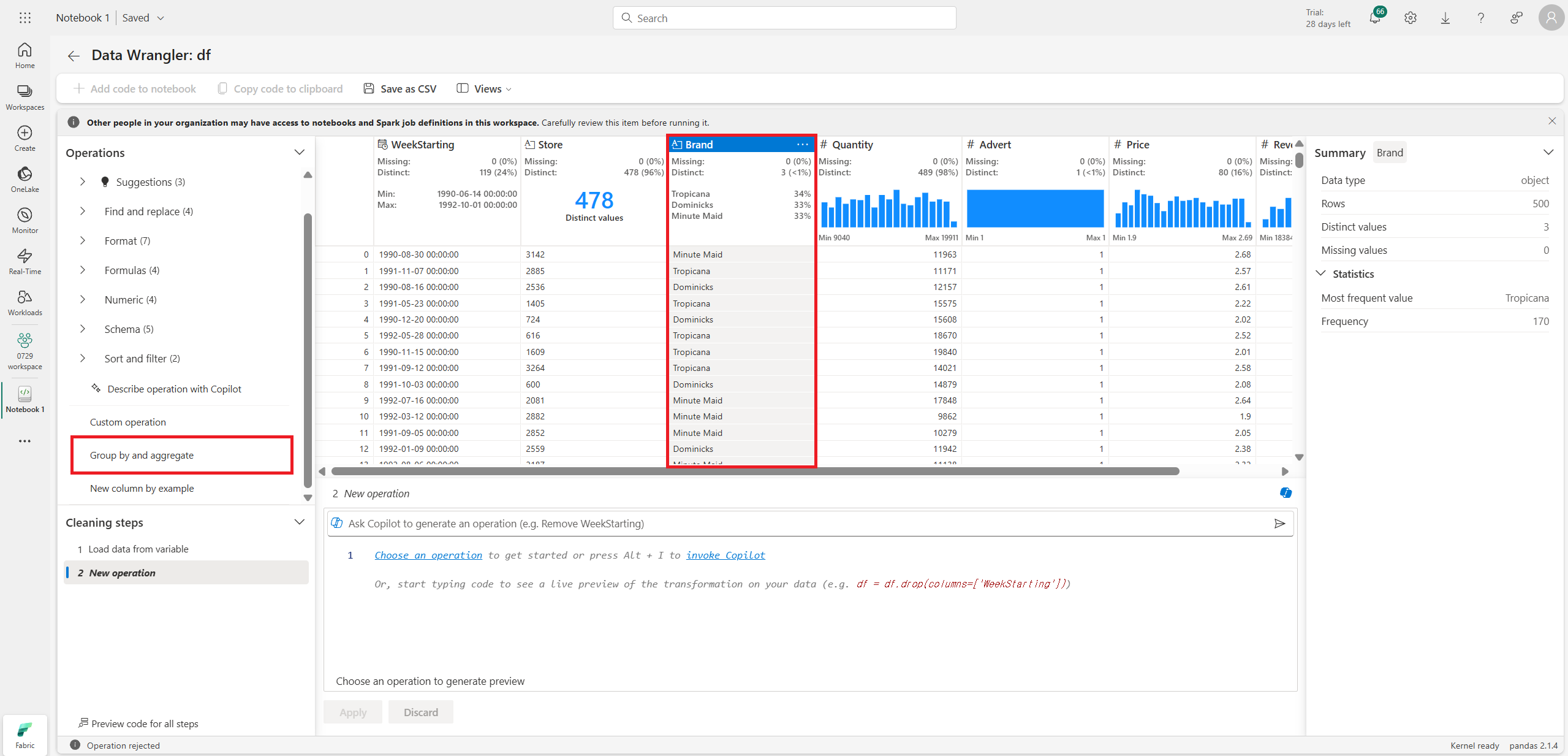Viewport: 1568px width, 756px height.
Task: Click the Brand column more options ellipsis
Action: [x=802, y=145]
